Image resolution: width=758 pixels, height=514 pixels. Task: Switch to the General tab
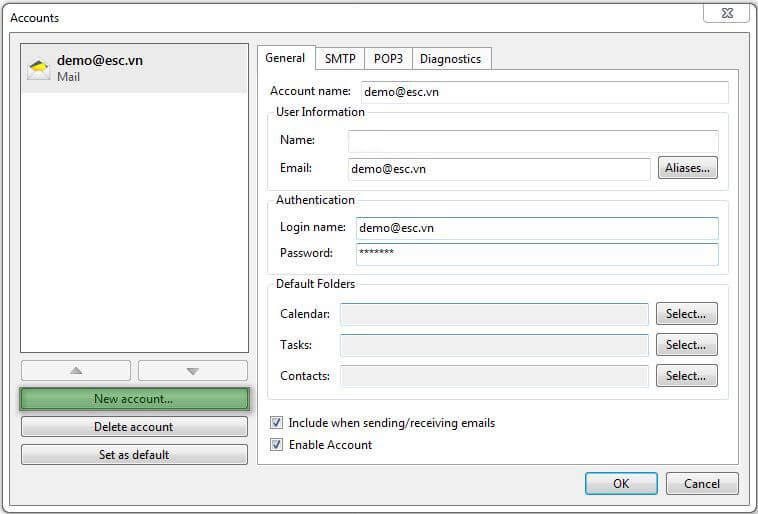pyautogui.click(x=285, y=58)
